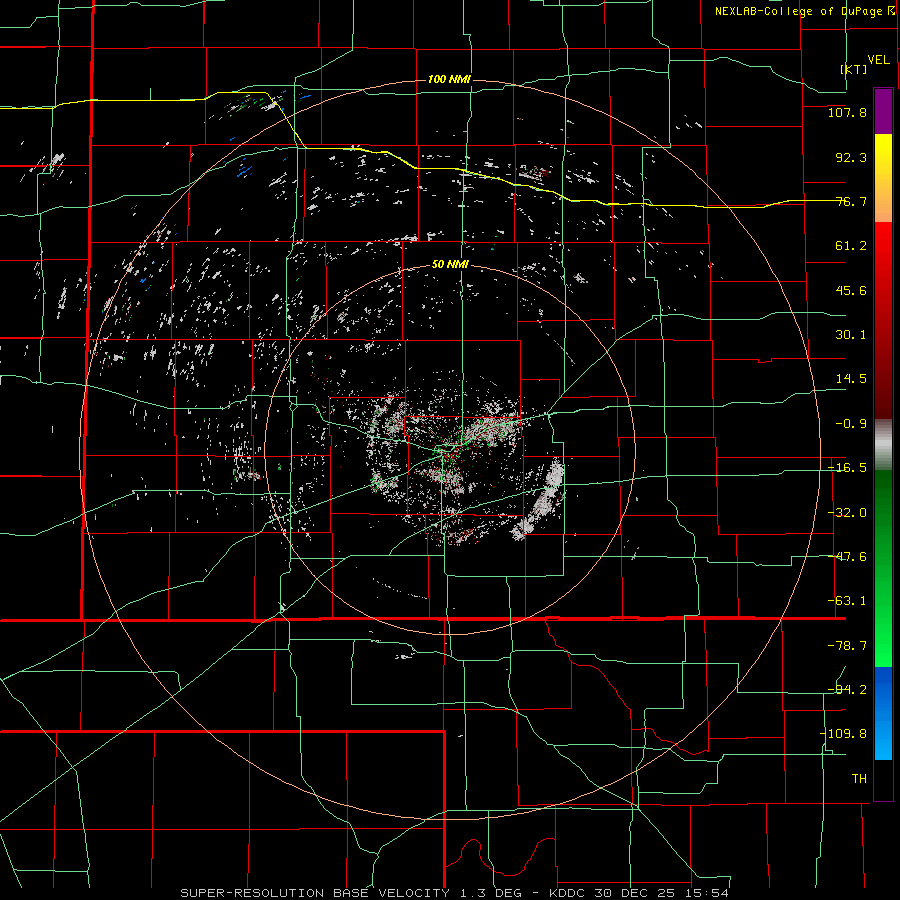The height and width of the screenshot is (900, 900).
Task: Click the 61.2 velocity scale value
Action: [x=851, y=246]
